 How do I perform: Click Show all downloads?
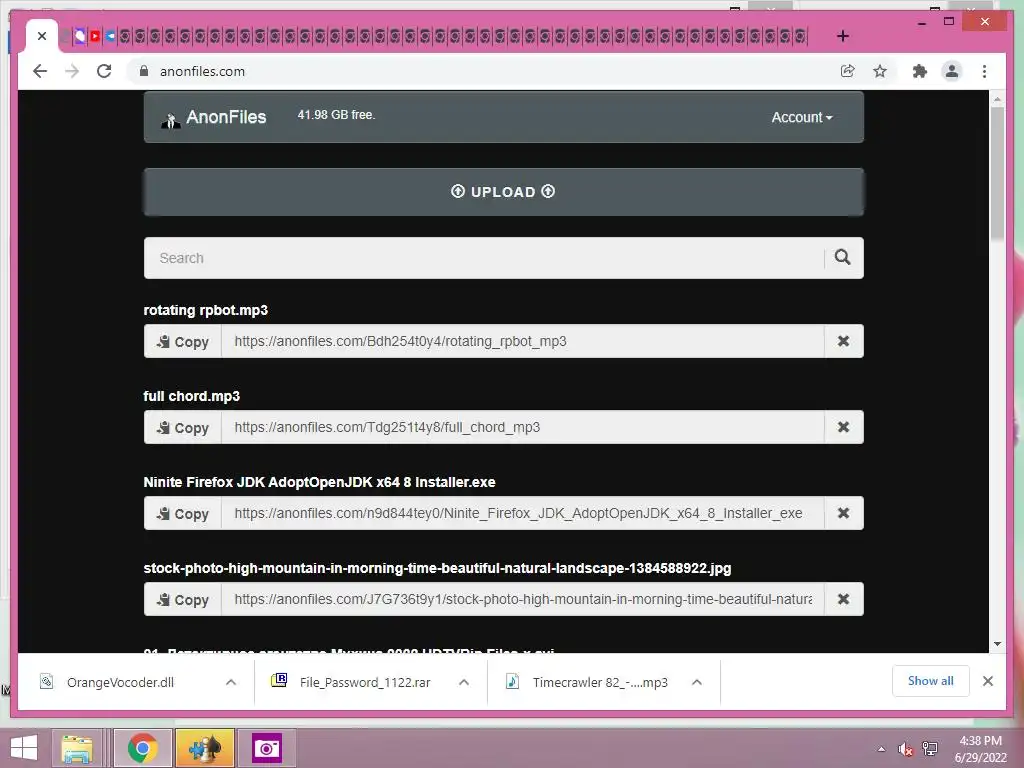click(931, 681)
